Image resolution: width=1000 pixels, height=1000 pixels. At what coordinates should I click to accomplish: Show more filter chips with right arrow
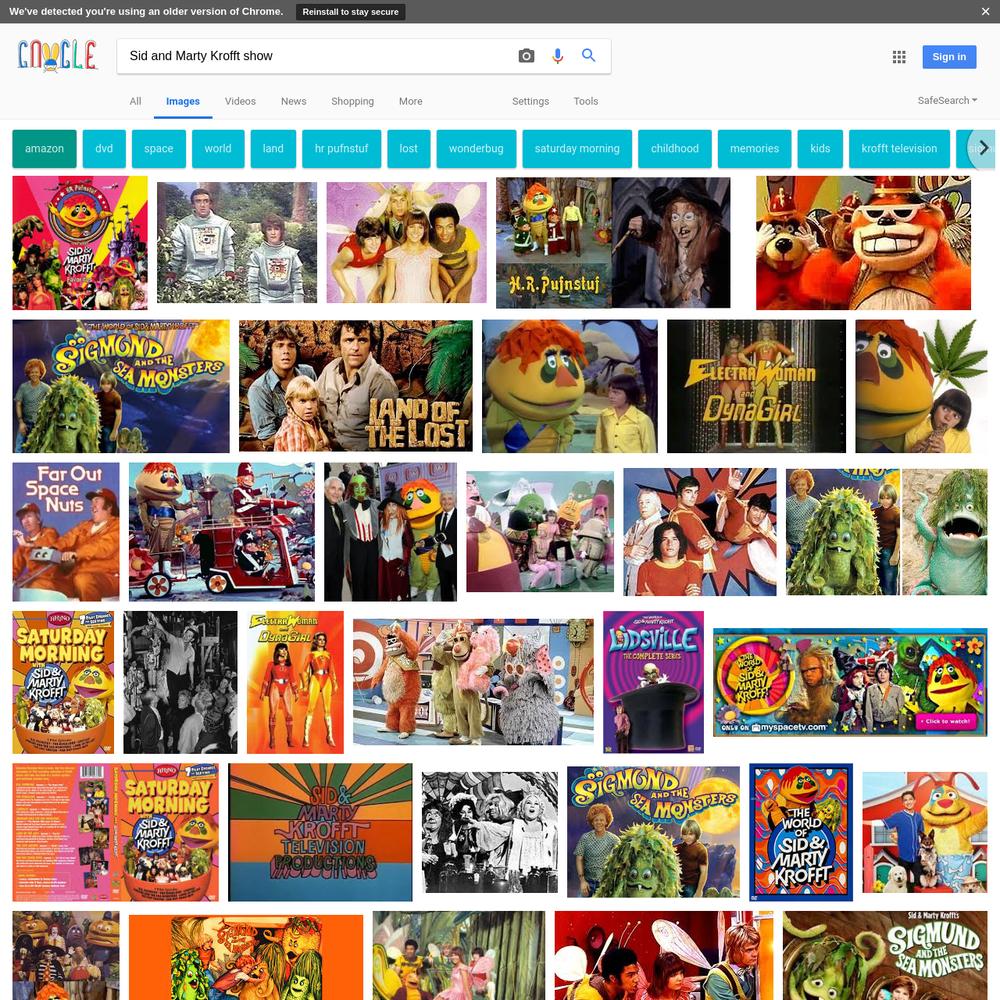[x=983, y=148]
